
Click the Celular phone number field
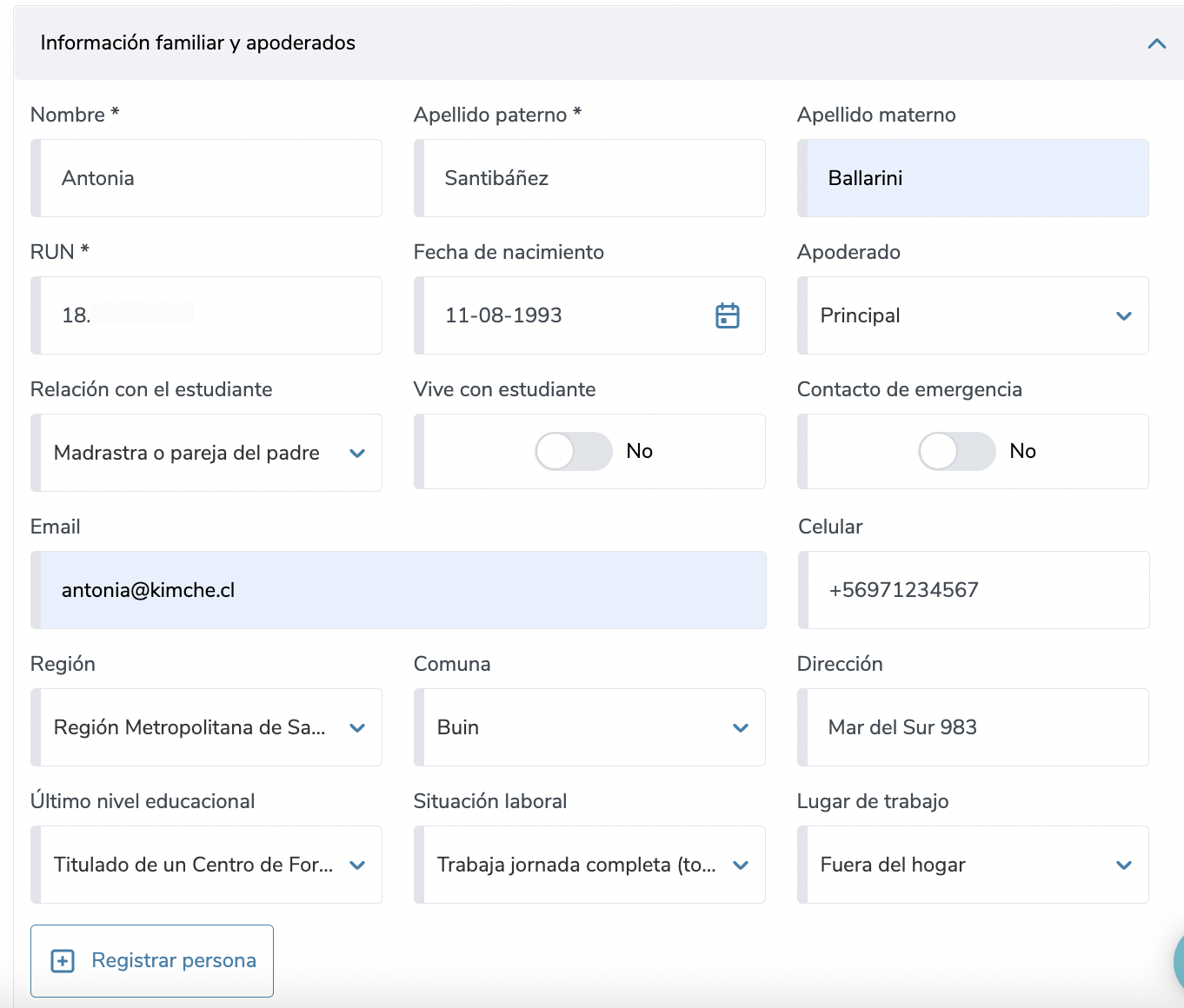point(974,590)
